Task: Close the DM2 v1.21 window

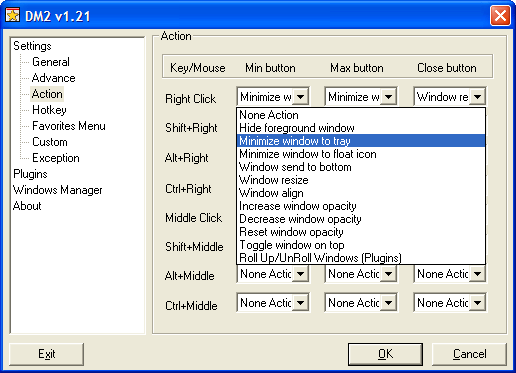Action: pyautogui.click(x=500, y=15)
